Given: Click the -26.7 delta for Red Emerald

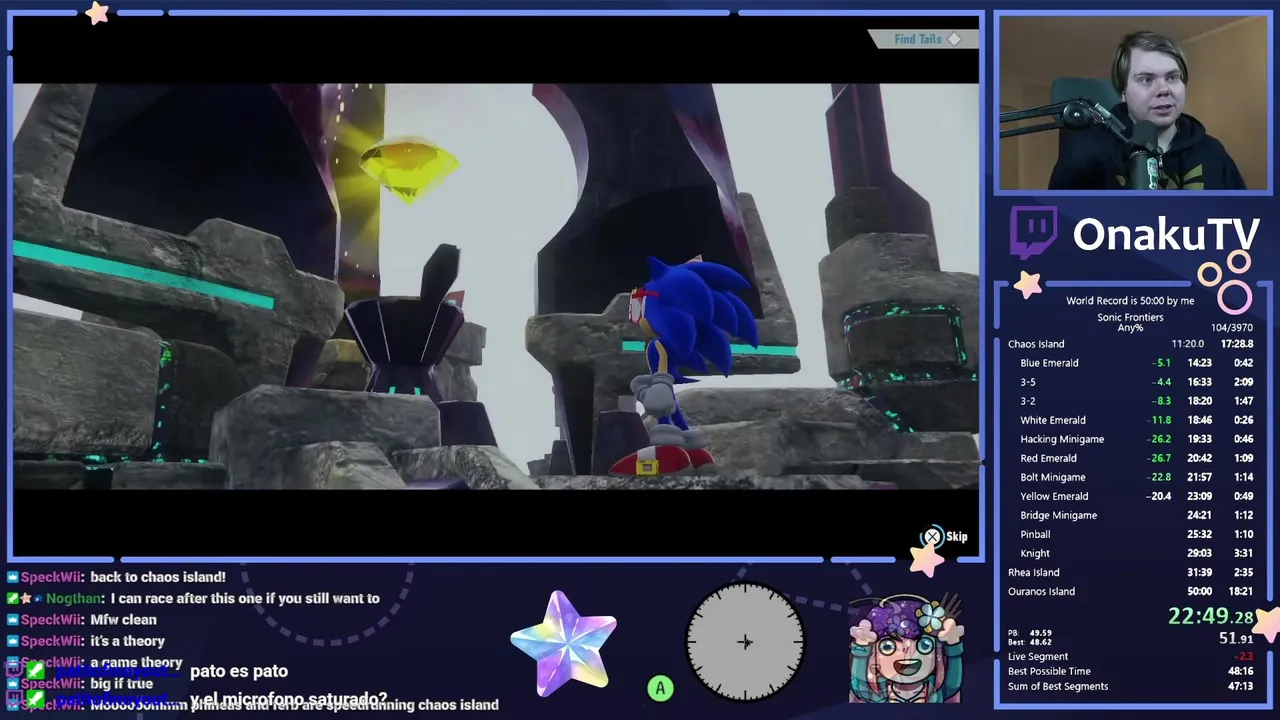Looking at the screenshot, I should (1158, 458).
